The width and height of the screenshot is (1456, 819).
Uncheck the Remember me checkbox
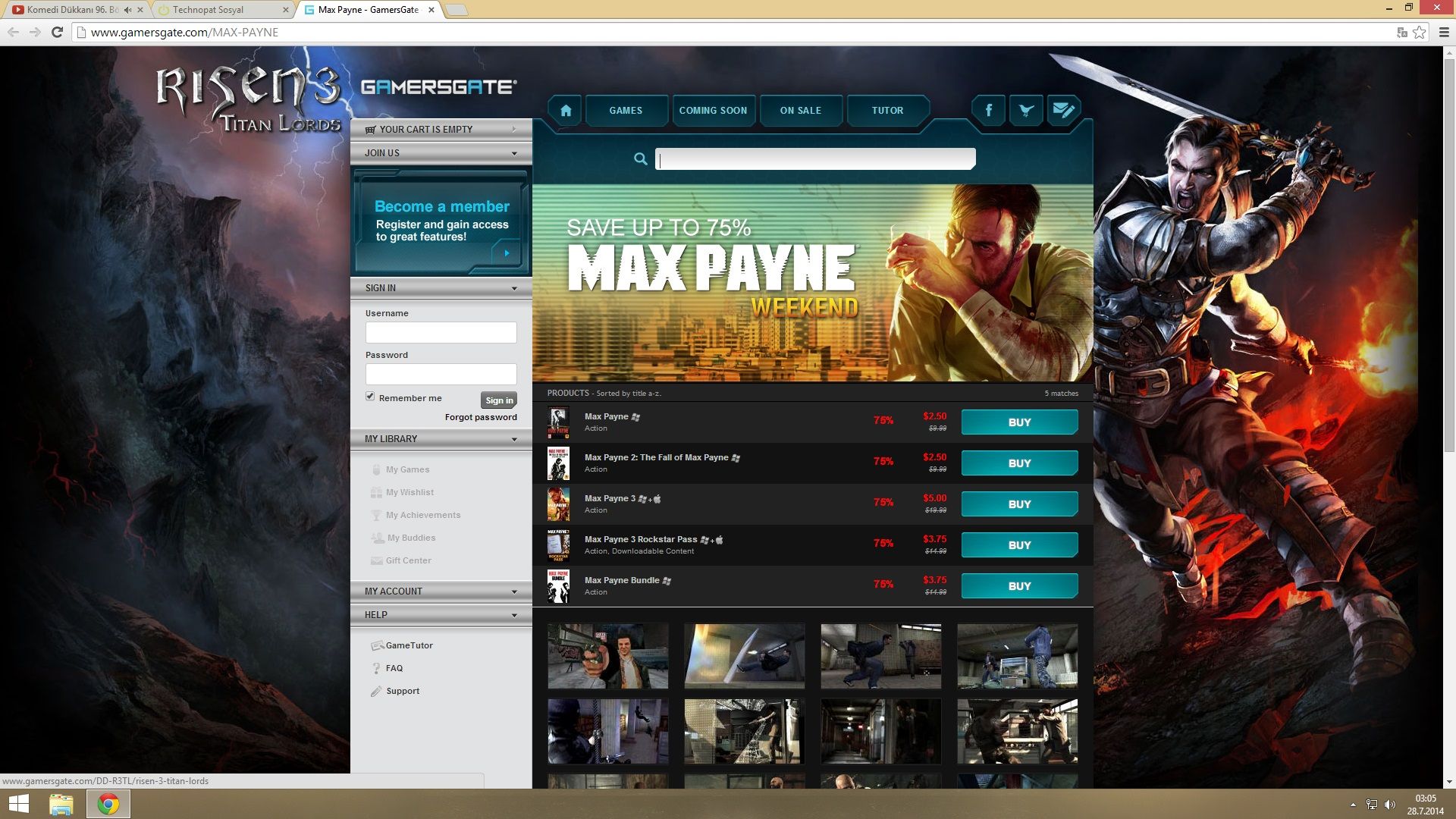coord(370,397)
